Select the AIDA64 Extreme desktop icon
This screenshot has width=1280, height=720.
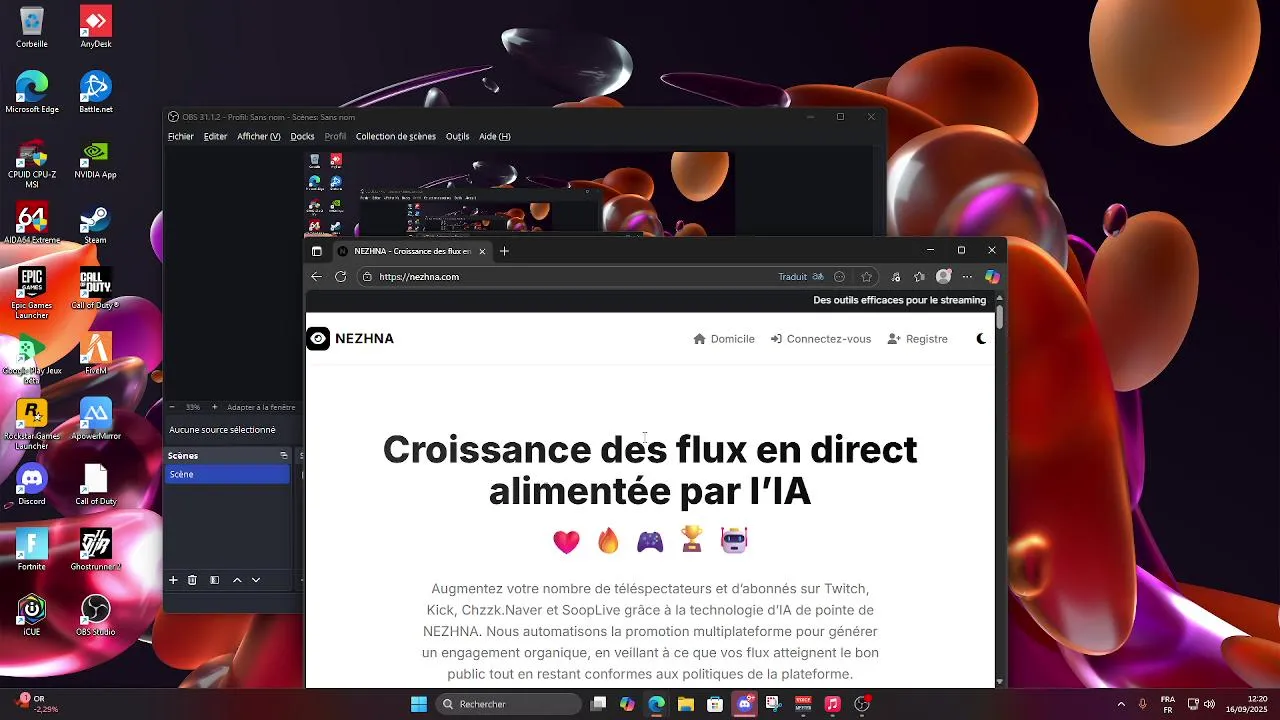(32, 223)
